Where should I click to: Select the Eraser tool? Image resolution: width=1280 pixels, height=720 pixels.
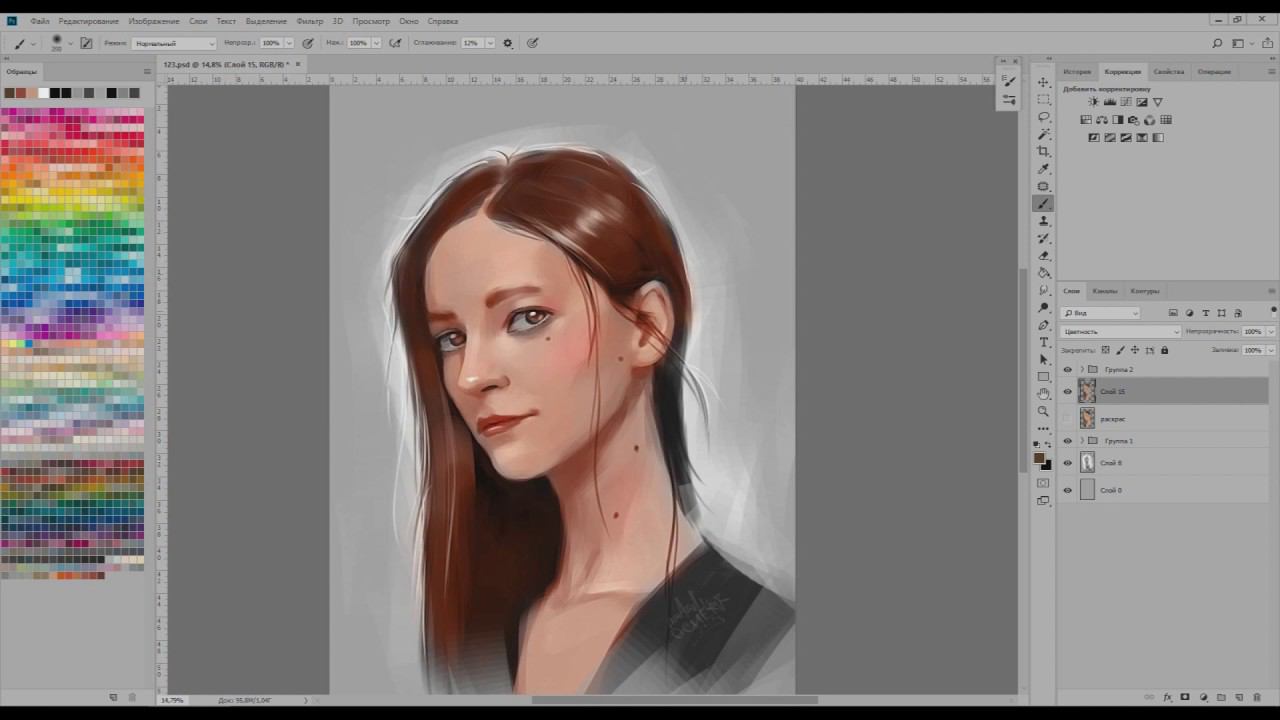pos(1043,256)
